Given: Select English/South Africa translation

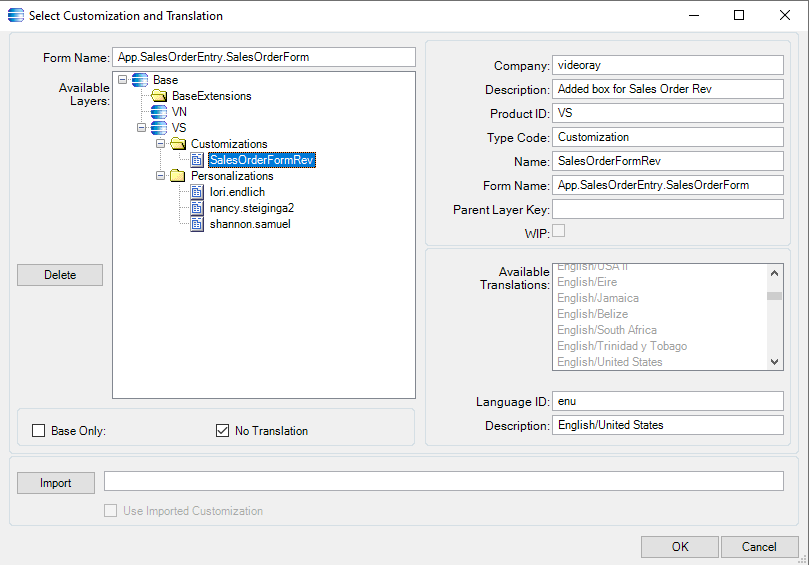Looking at the screenshot, I should point(607,330).
